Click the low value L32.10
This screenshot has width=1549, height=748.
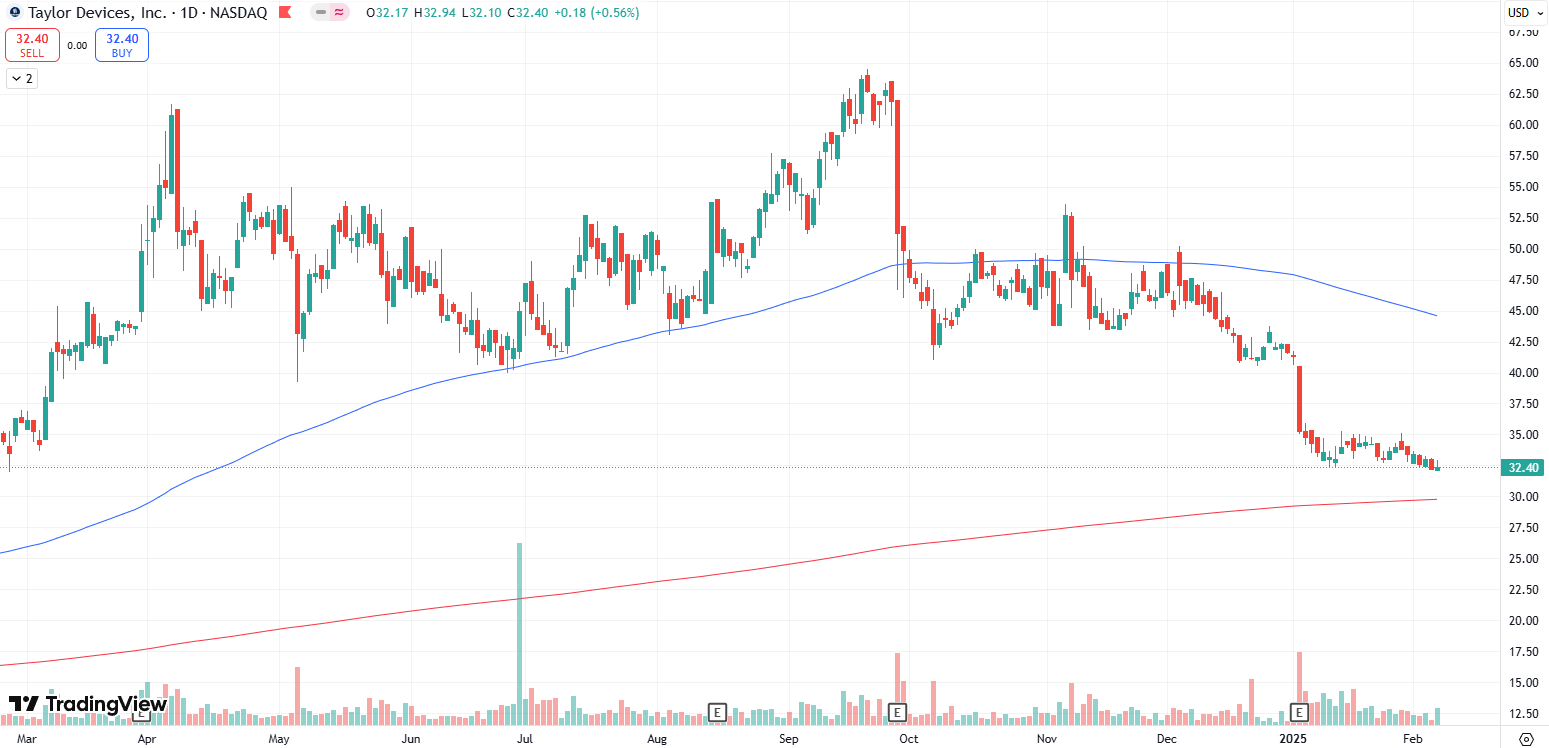click(x=483, y=13)
